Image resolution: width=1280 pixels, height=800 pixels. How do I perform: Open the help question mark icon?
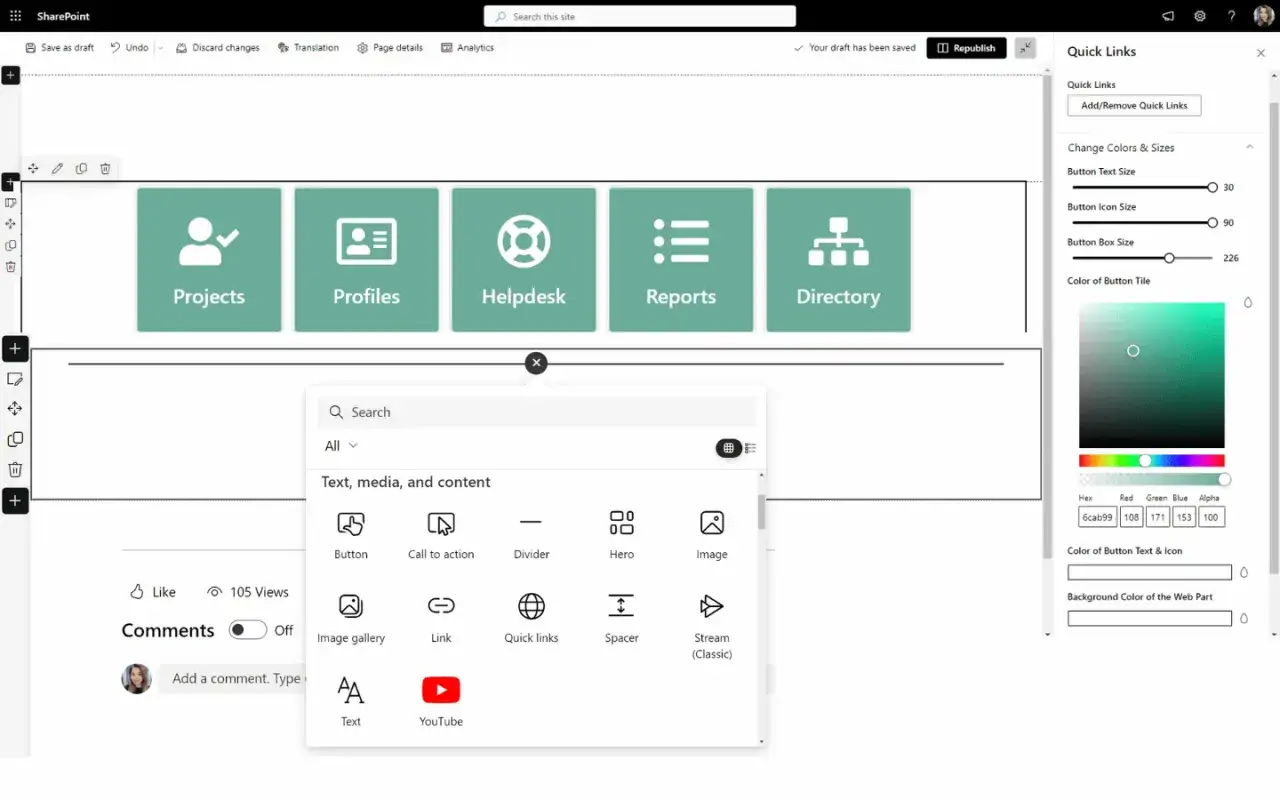coord(1232,16)
